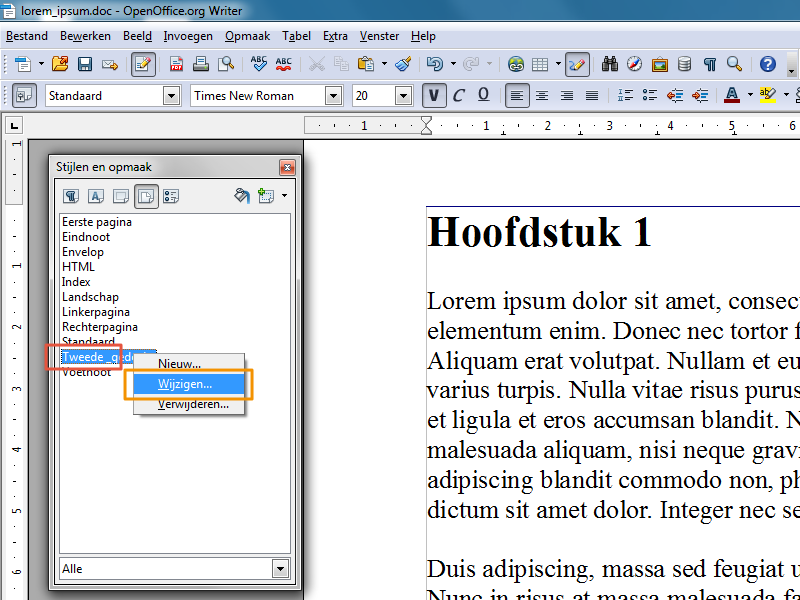Open font size 20 dropdown
Viewport: 800px width, 600px height.
click(x=403, y=96)
